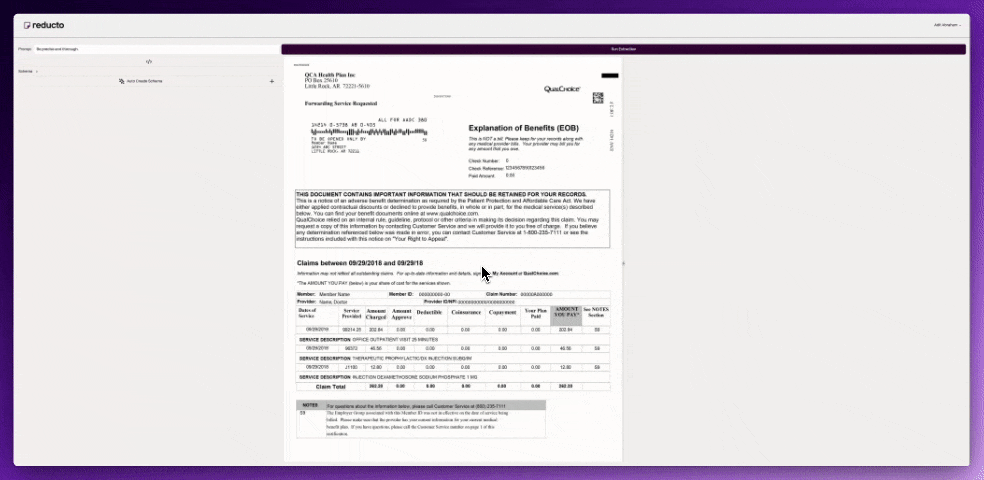
Task: Click the QCA Health Plan address block
Action: coord(330,81)
